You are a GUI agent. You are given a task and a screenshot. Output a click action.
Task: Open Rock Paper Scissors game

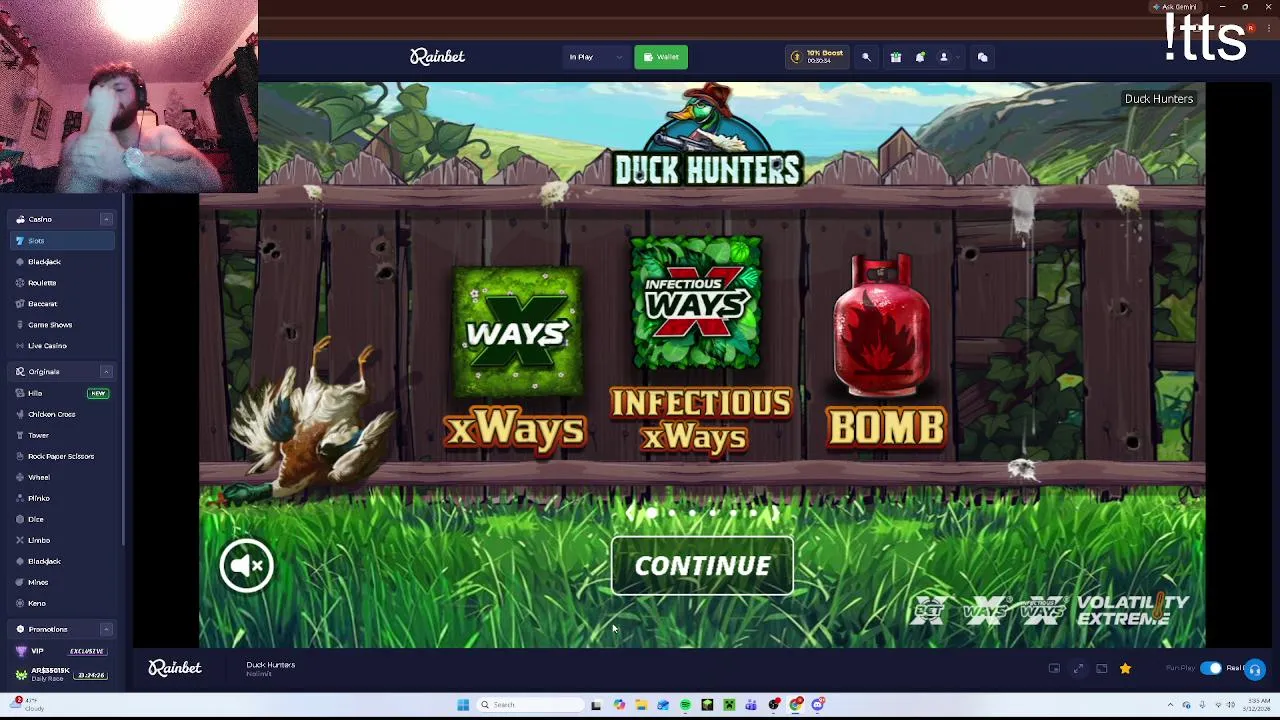[x=62, y=456]
